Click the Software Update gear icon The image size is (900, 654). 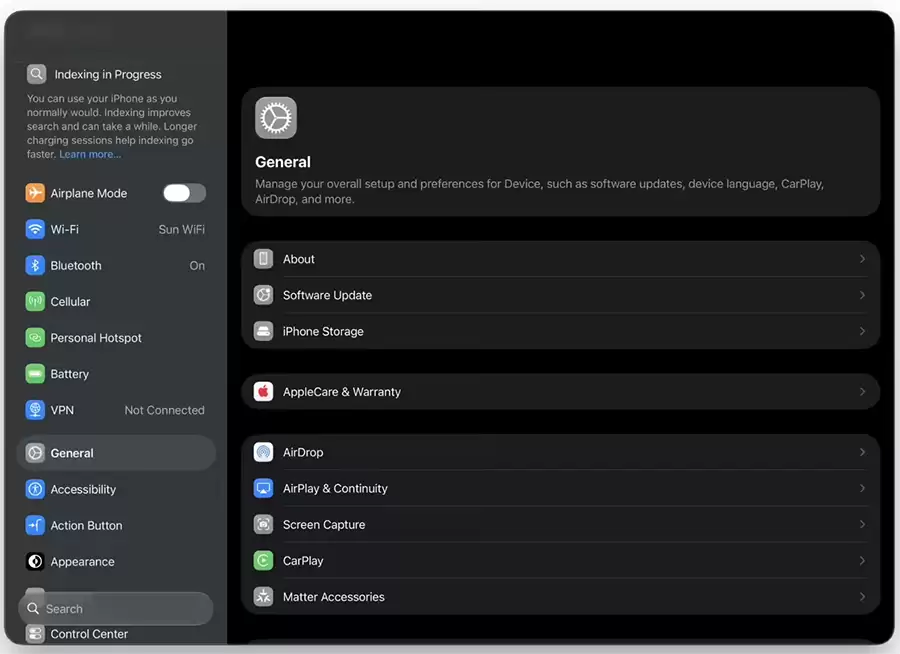(263, 295)
